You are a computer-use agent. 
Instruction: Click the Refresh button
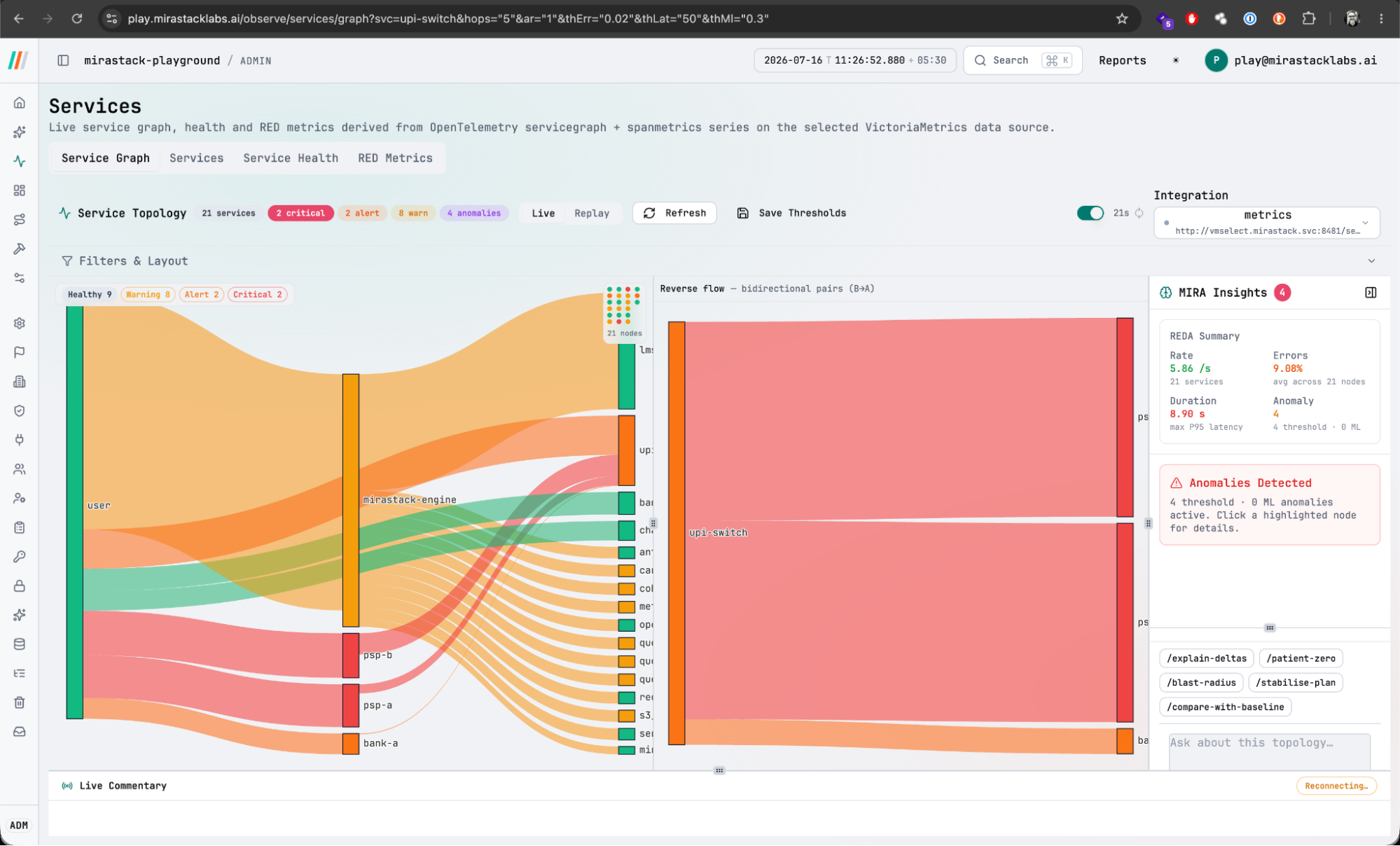point(674,213)
